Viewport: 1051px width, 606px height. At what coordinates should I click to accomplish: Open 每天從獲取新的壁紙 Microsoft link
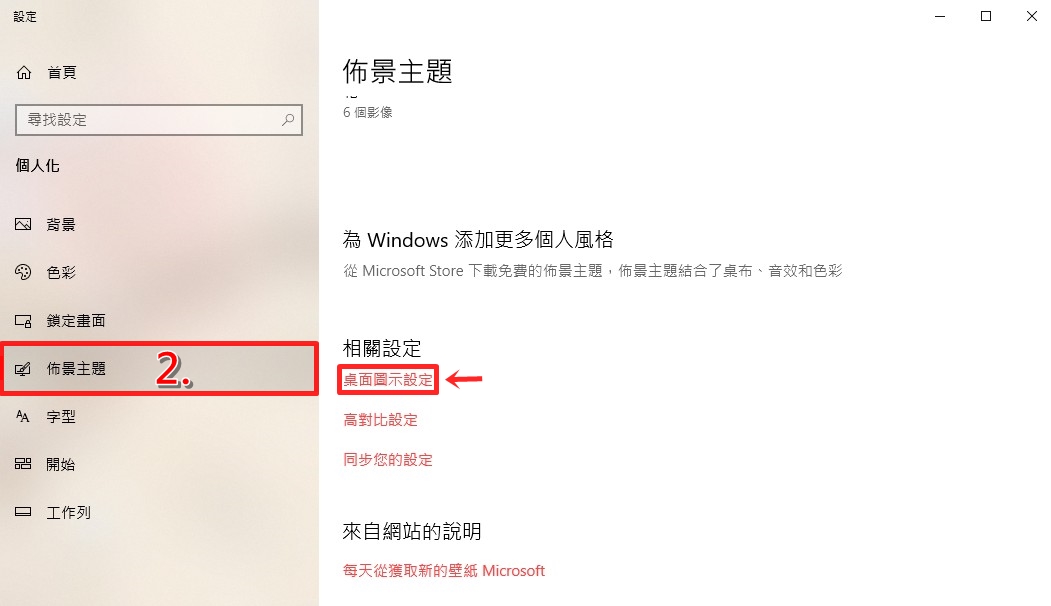click(444, 570)
